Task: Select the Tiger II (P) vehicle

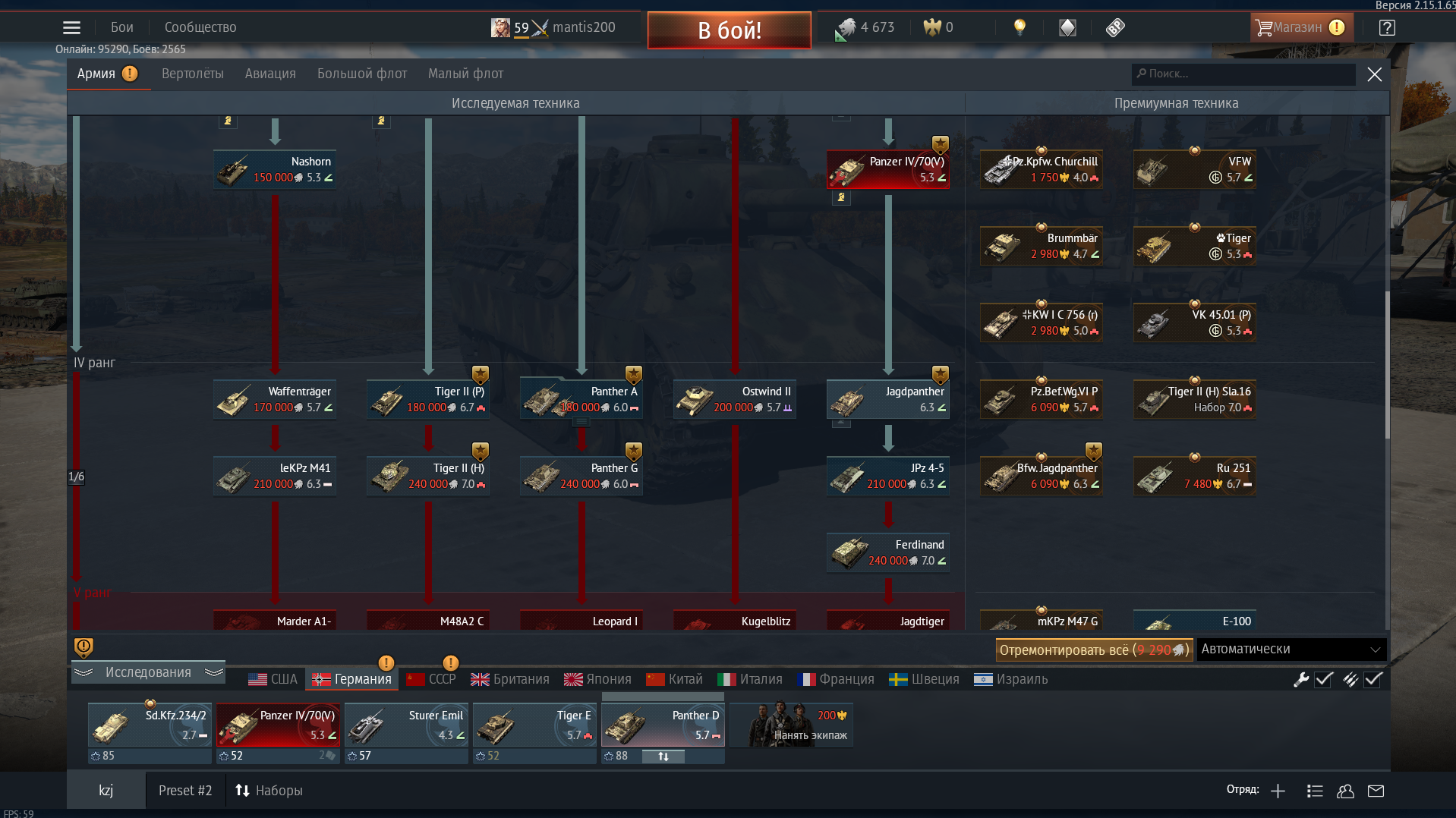Action: 428,399
